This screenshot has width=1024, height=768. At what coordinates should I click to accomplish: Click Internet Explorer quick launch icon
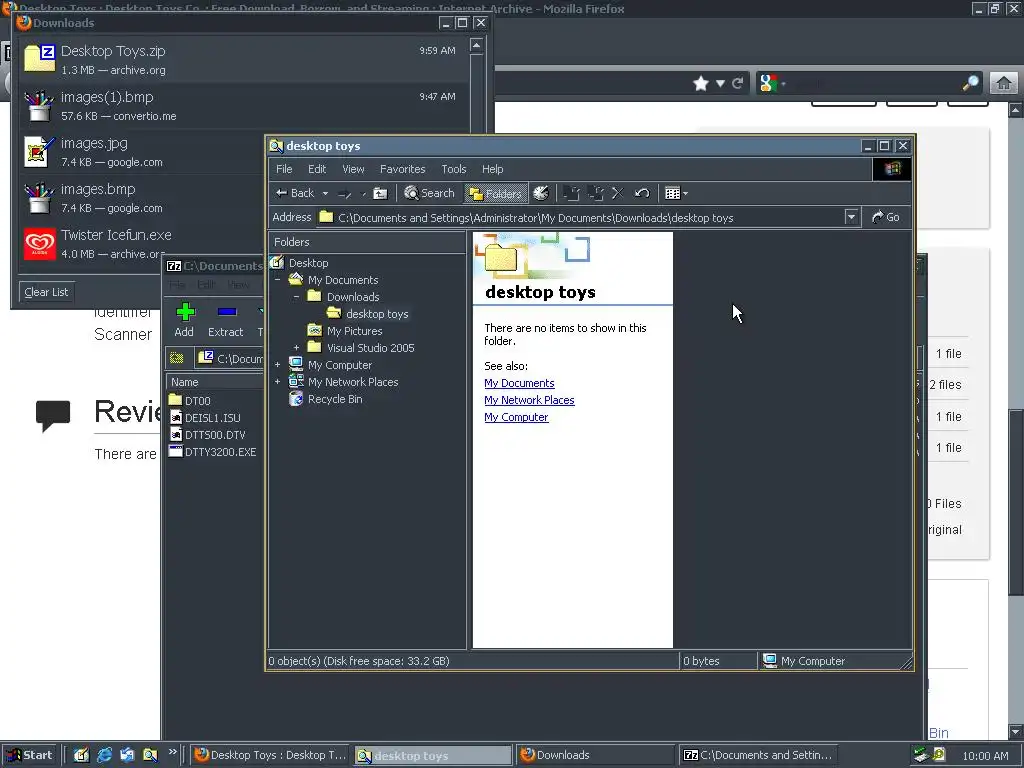click(104, 755)
